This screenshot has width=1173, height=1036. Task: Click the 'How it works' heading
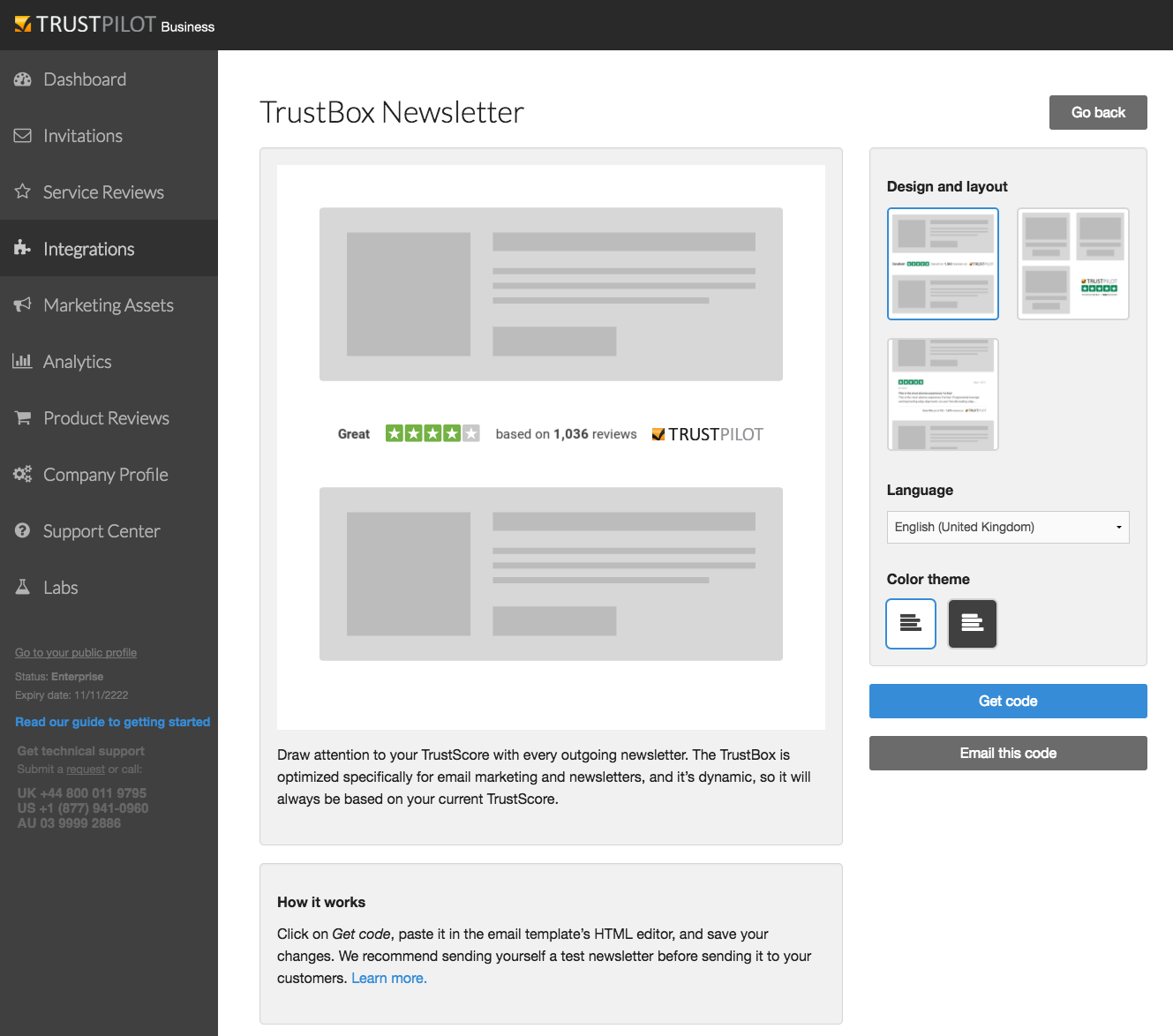(321, 902)
